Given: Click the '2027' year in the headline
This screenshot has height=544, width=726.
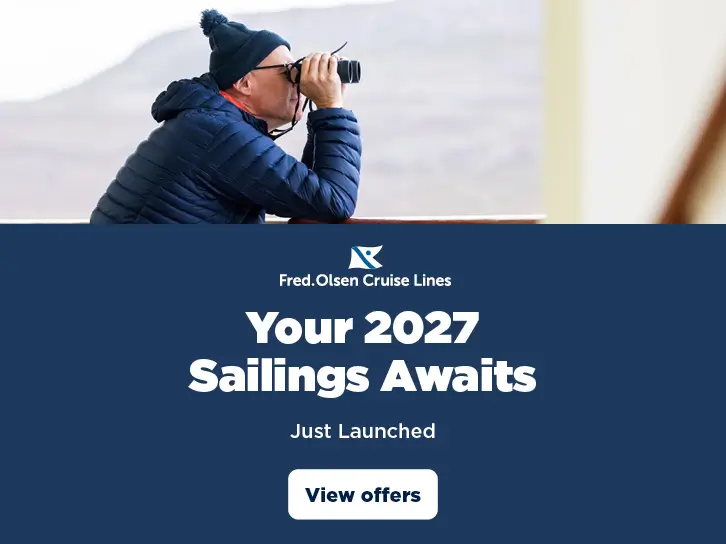Looking at the screenshot, I should pyautogui.click(x=421, y=327).
